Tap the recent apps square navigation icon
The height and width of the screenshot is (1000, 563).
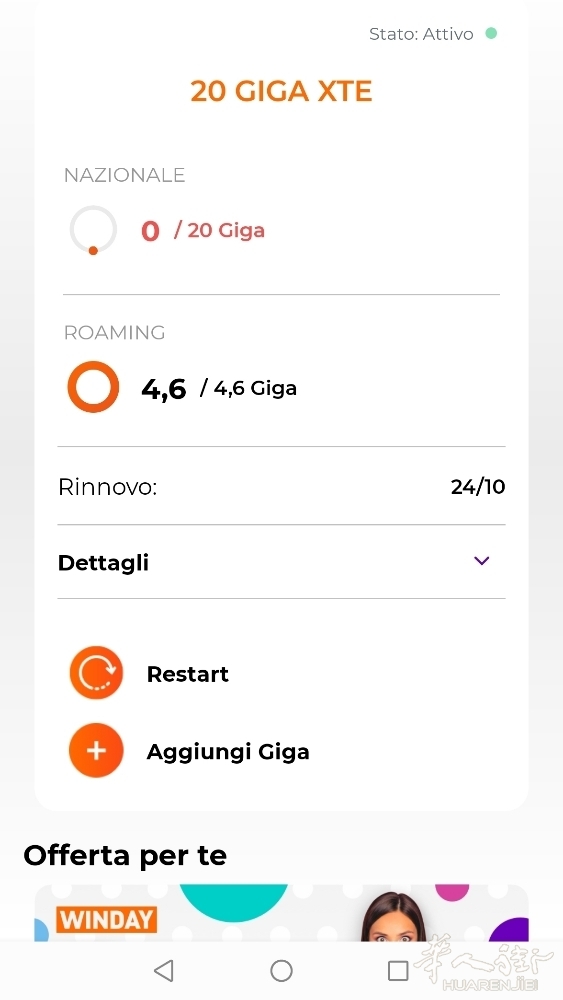398,971
